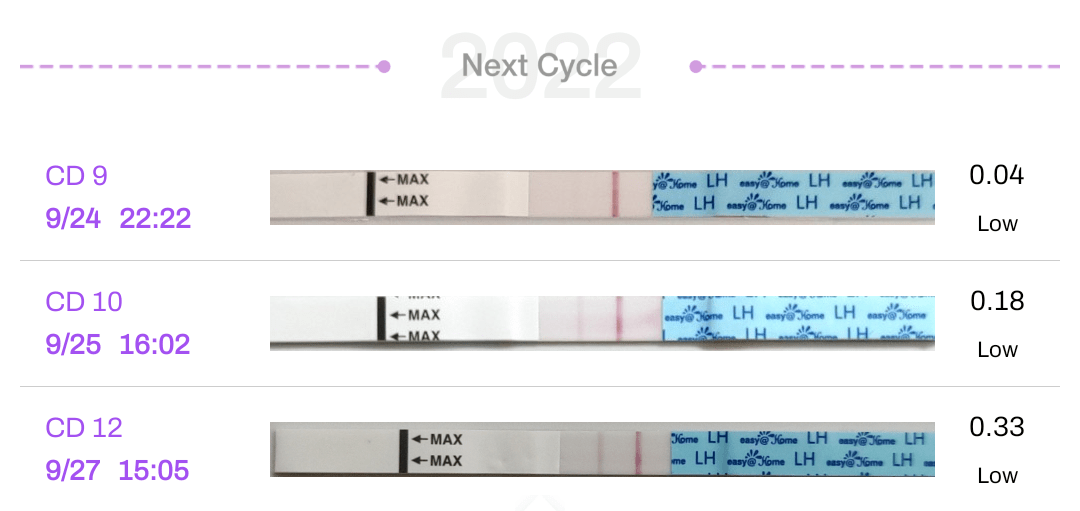Click the 9/27 15:05 timestamp
1080x511 pixels.
pyautogui.click(x=118, y=470)
